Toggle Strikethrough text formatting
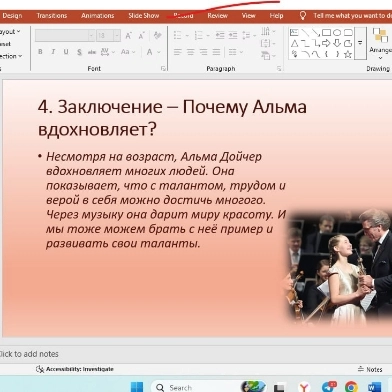Screen dimensions: 392x392 click(92, 52)
